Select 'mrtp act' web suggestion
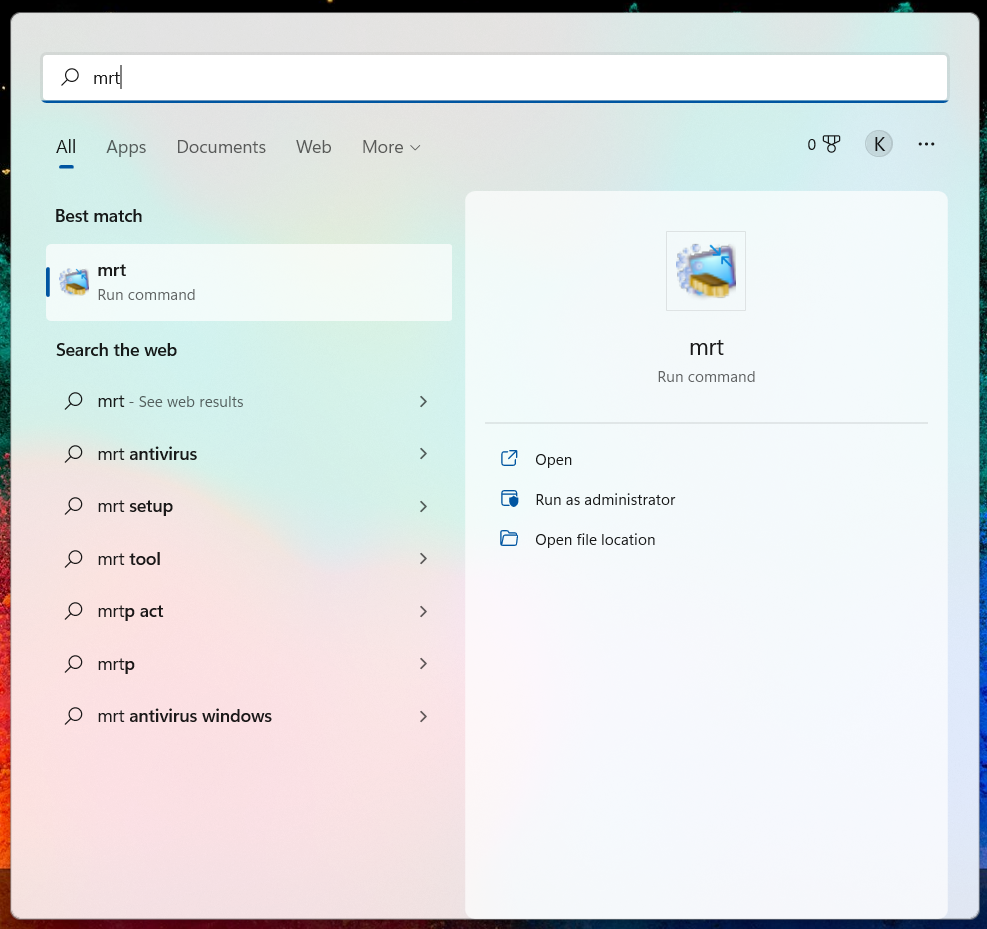Image resolution: width=987 pixels, height=929 pixels. [x=249, y=611]
